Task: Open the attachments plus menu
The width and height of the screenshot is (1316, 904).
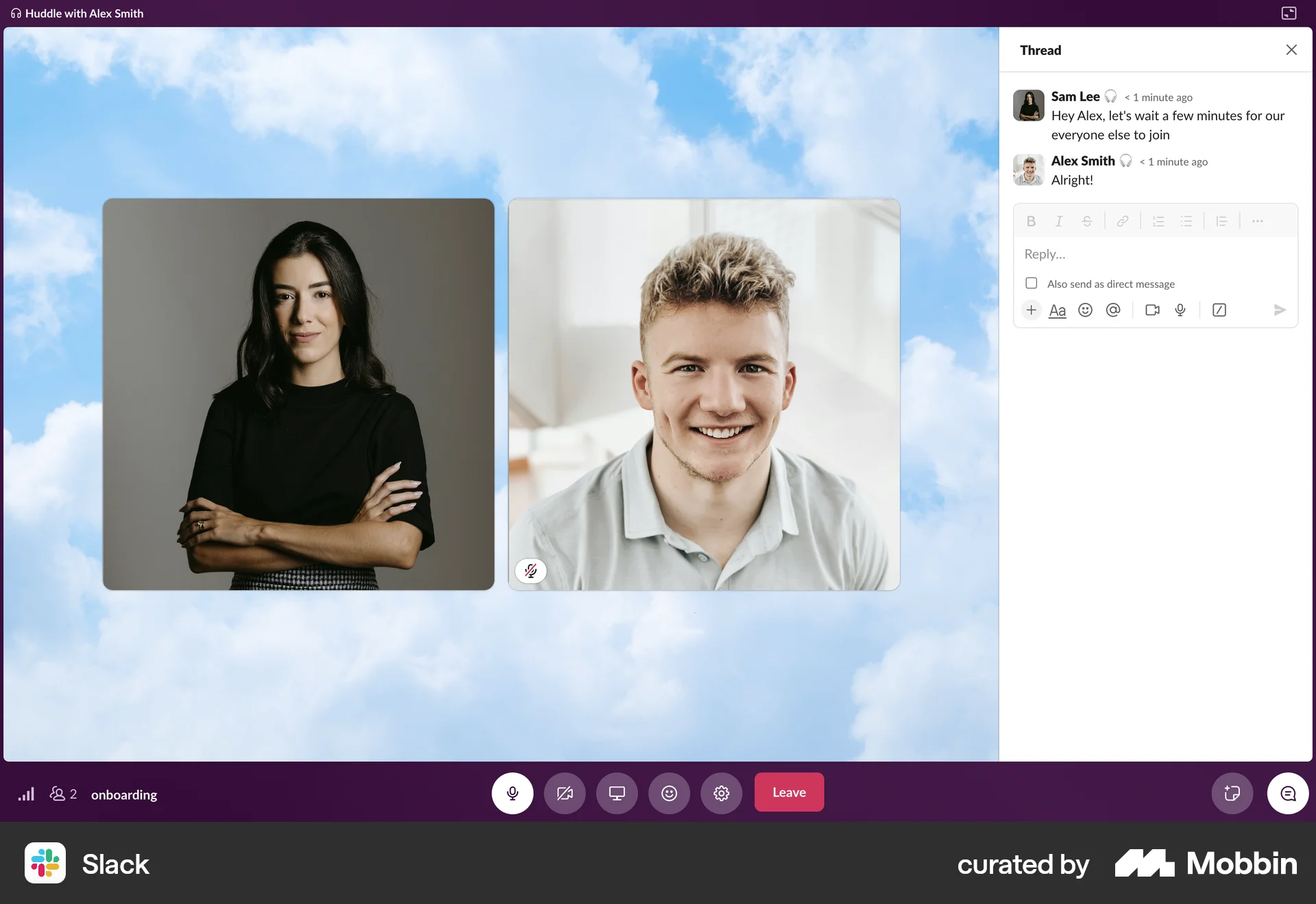Action: (1031, 310)
